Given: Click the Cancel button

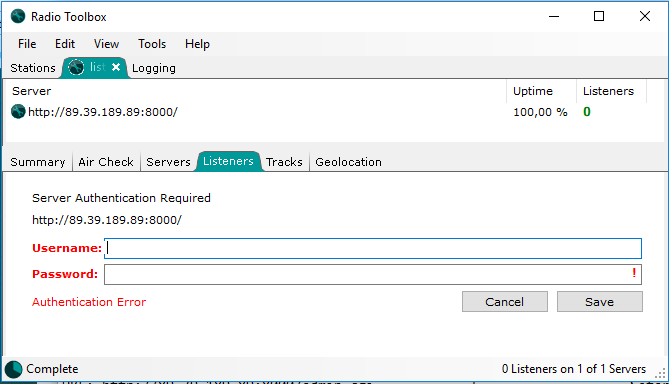Looking at the screenshot, I should (505, 302).
